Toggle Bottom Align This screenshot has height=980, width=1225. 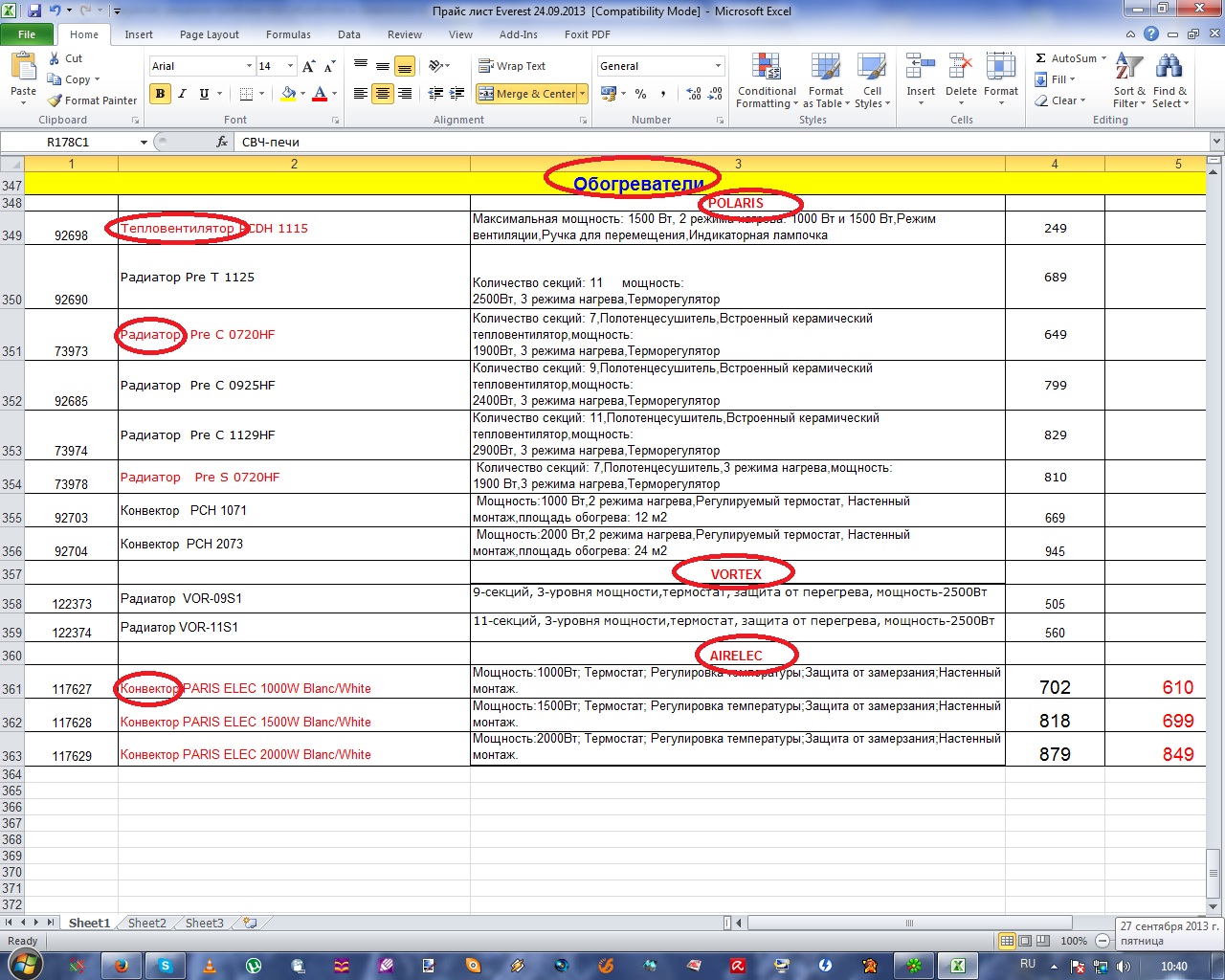pos(405,66)
